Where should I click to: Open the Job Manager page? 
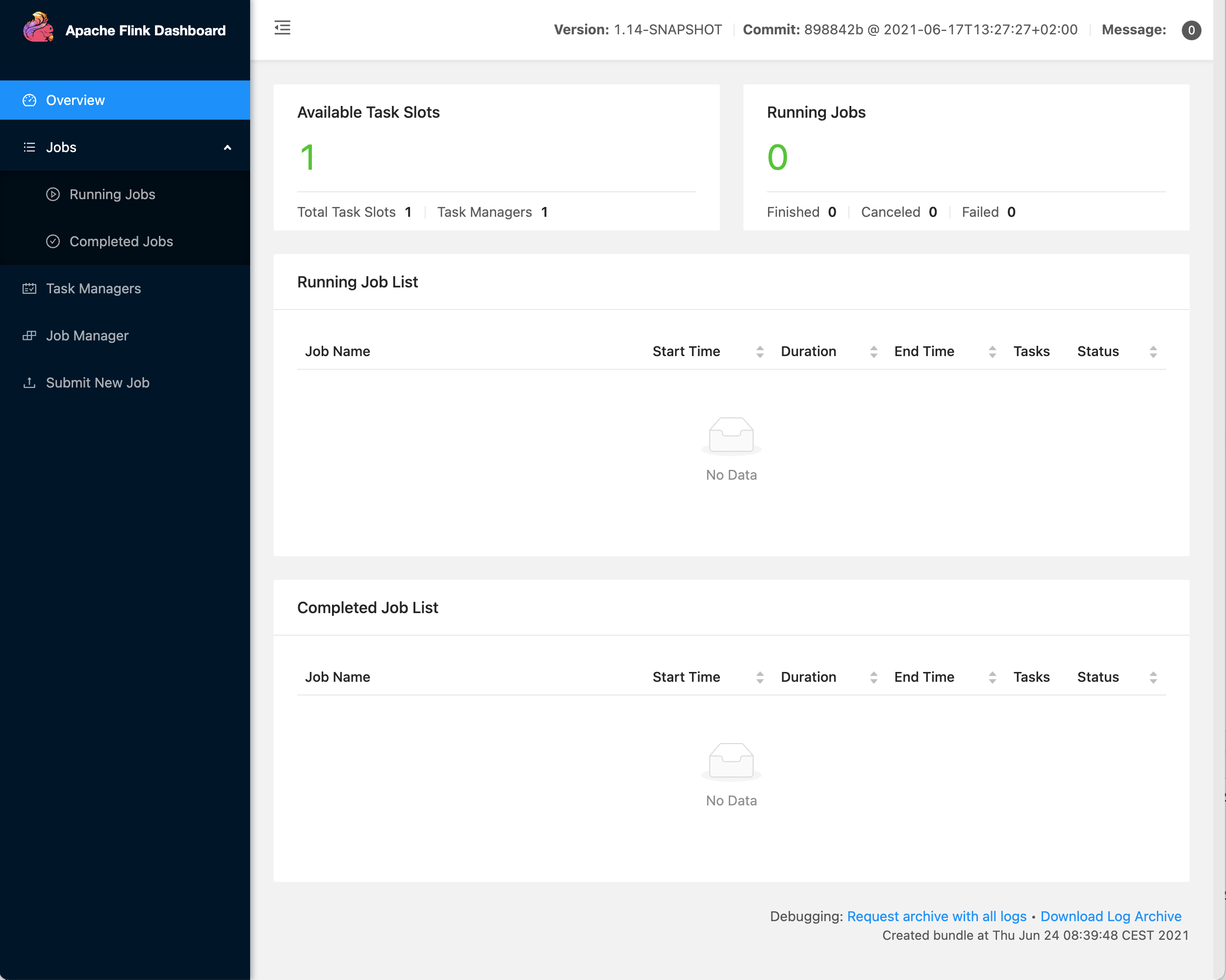pyautogui.click(x=87, y=335)
